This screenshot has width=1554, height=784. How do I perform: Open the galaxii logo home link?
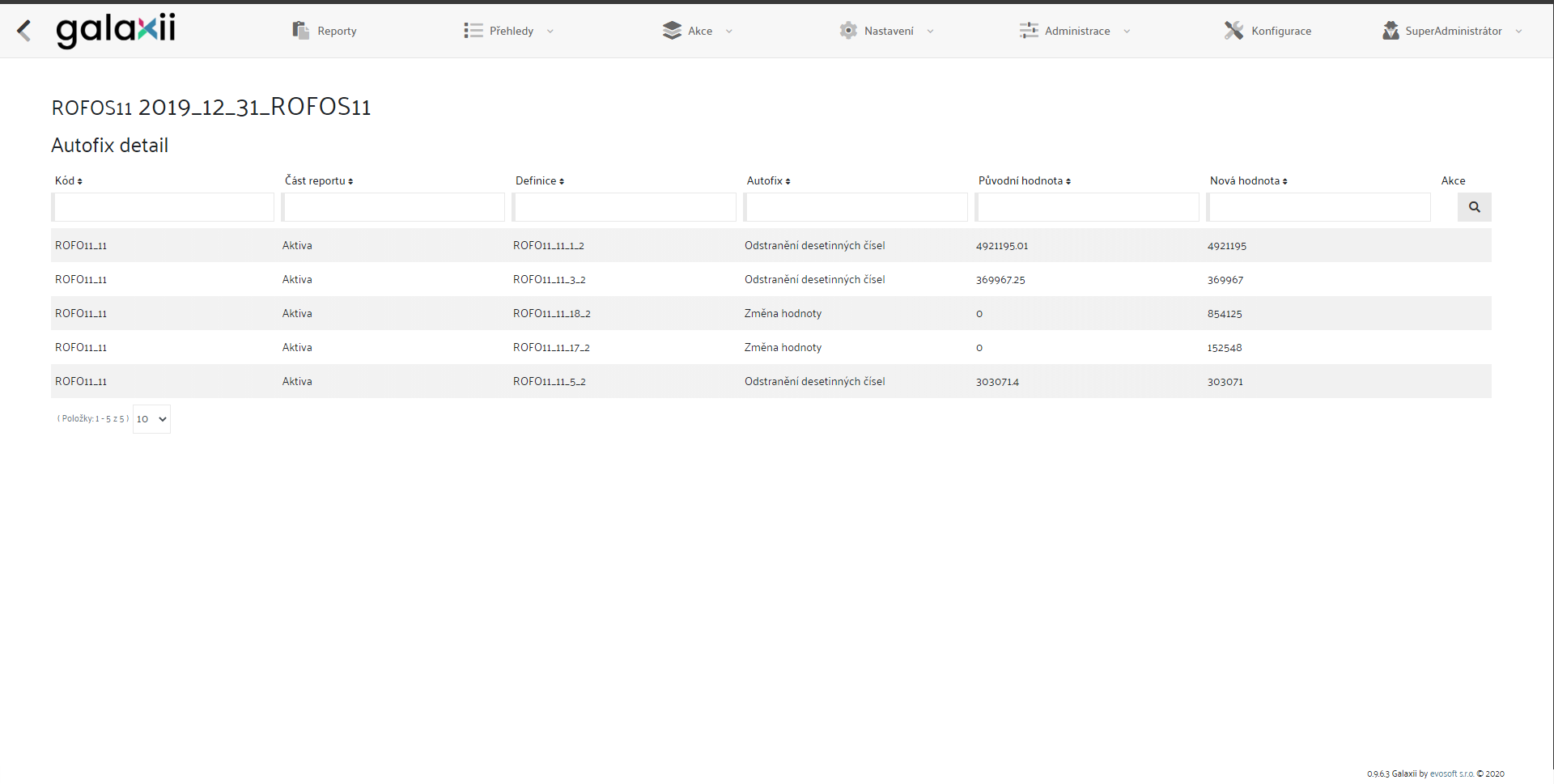[x=116, y=31]
